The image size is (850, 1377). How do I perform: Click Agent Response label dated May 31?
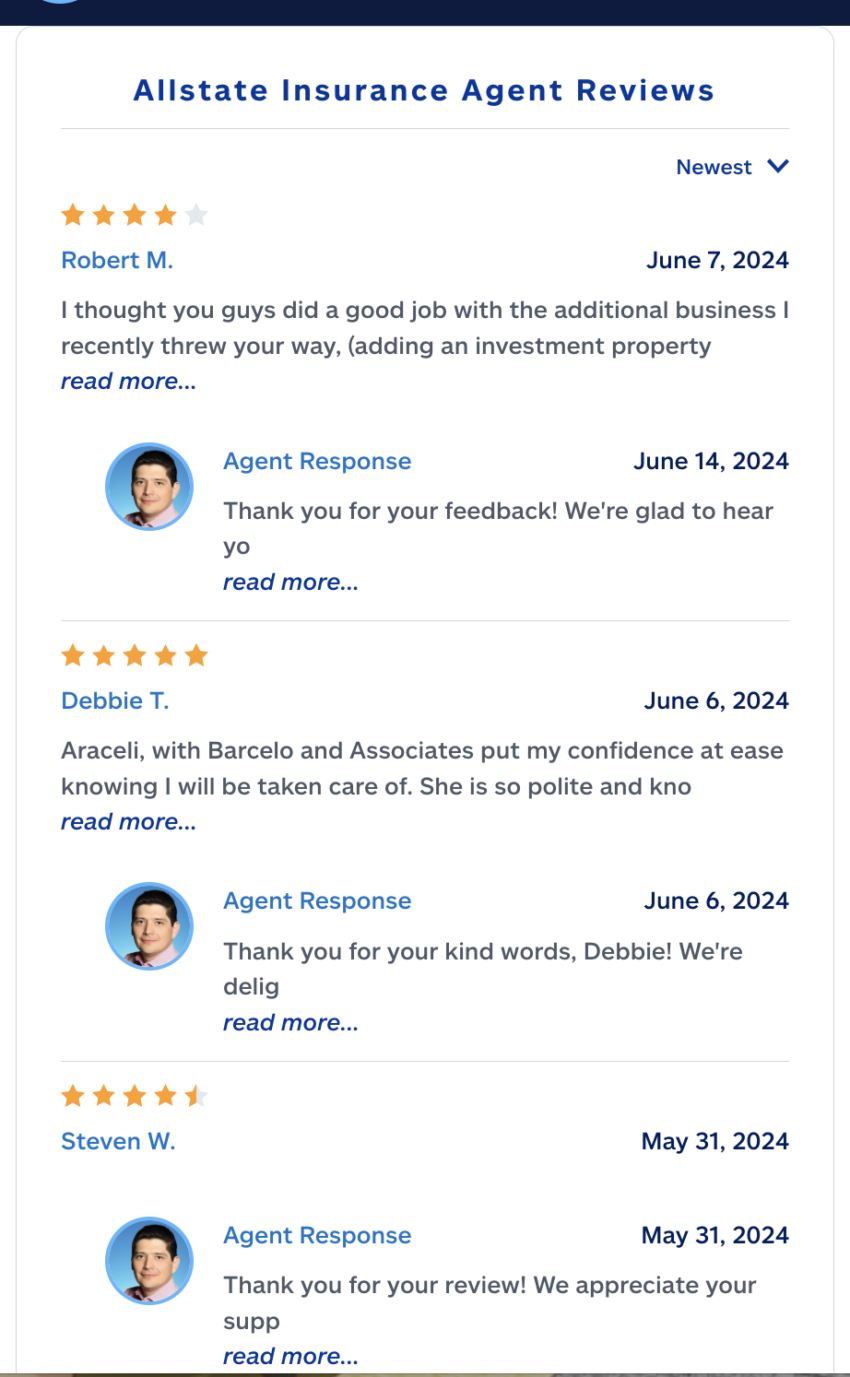click(x=317, y=1235)
